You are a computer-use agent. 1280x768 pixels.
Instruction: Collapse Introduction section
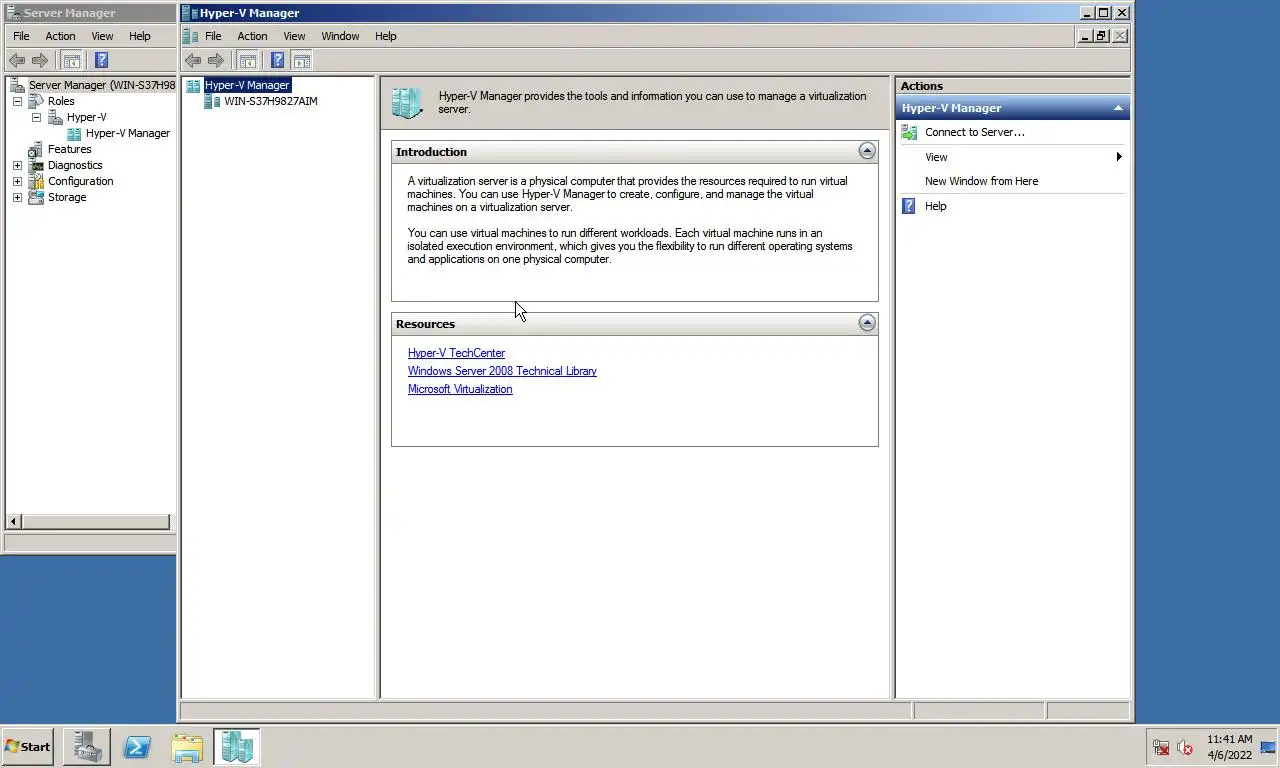tap(867, 151)
